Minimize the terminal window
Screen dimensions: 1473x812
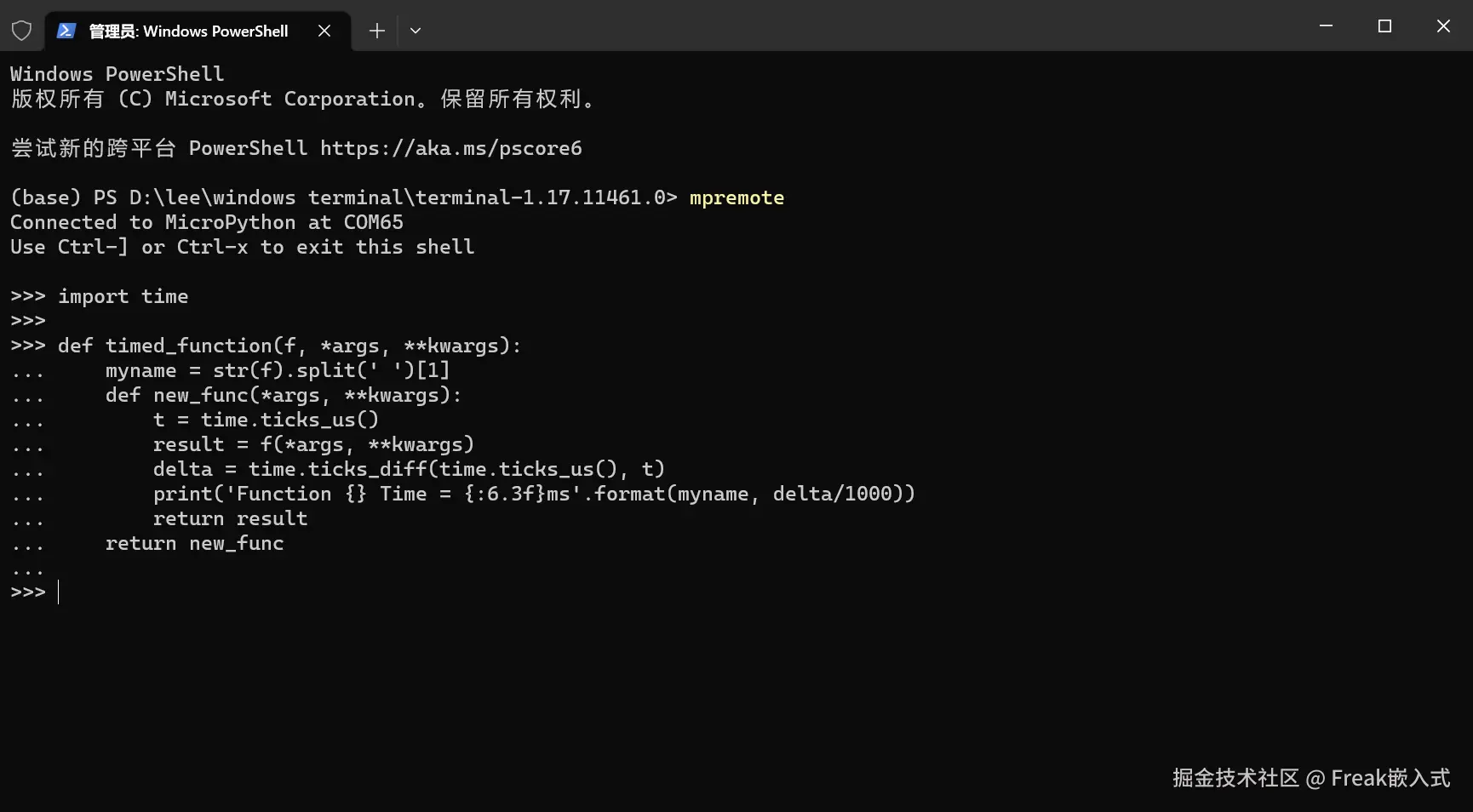[x=1326, y=26]
